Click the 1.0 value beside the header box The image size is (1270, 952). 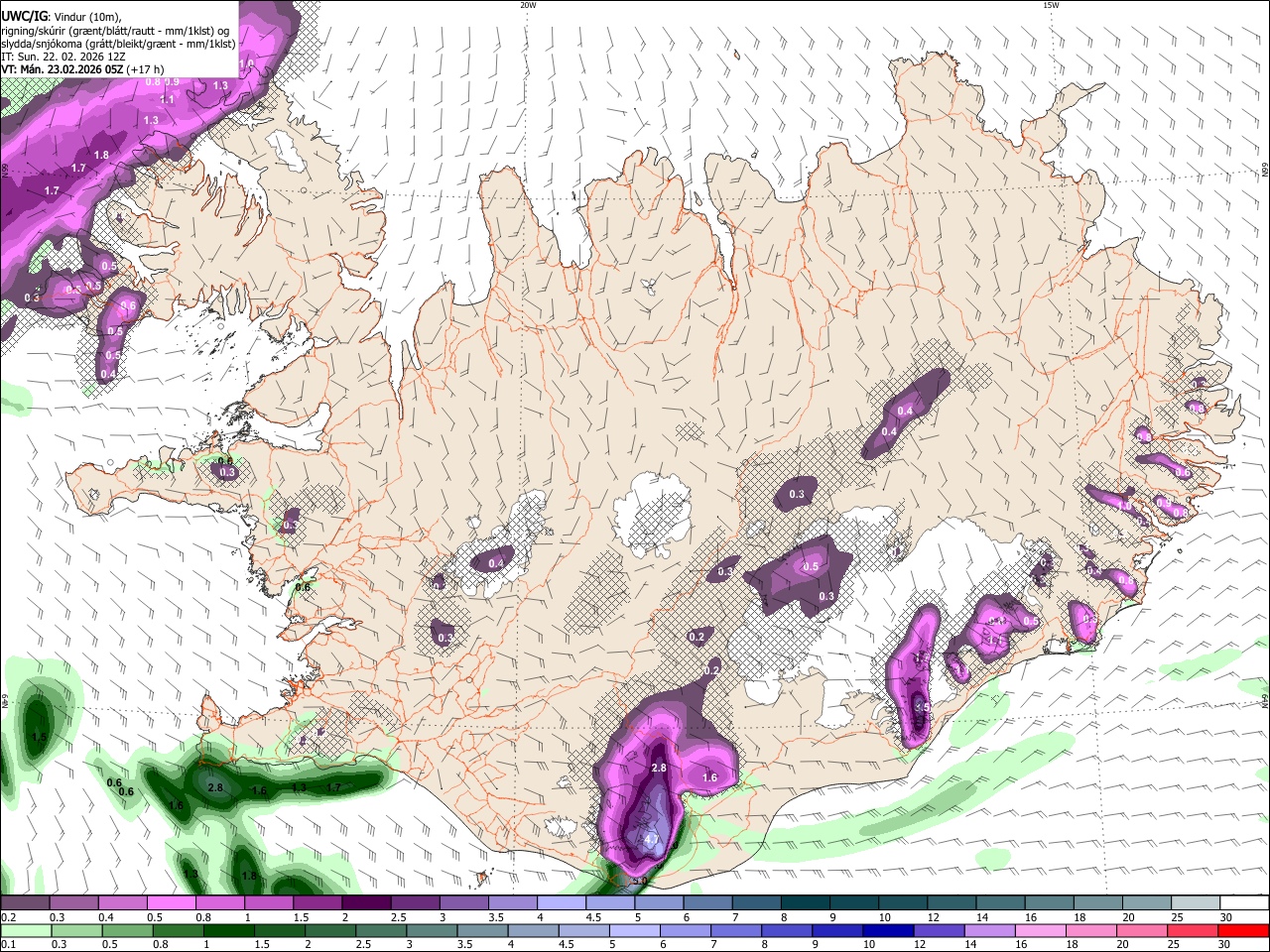pos(247,63)
